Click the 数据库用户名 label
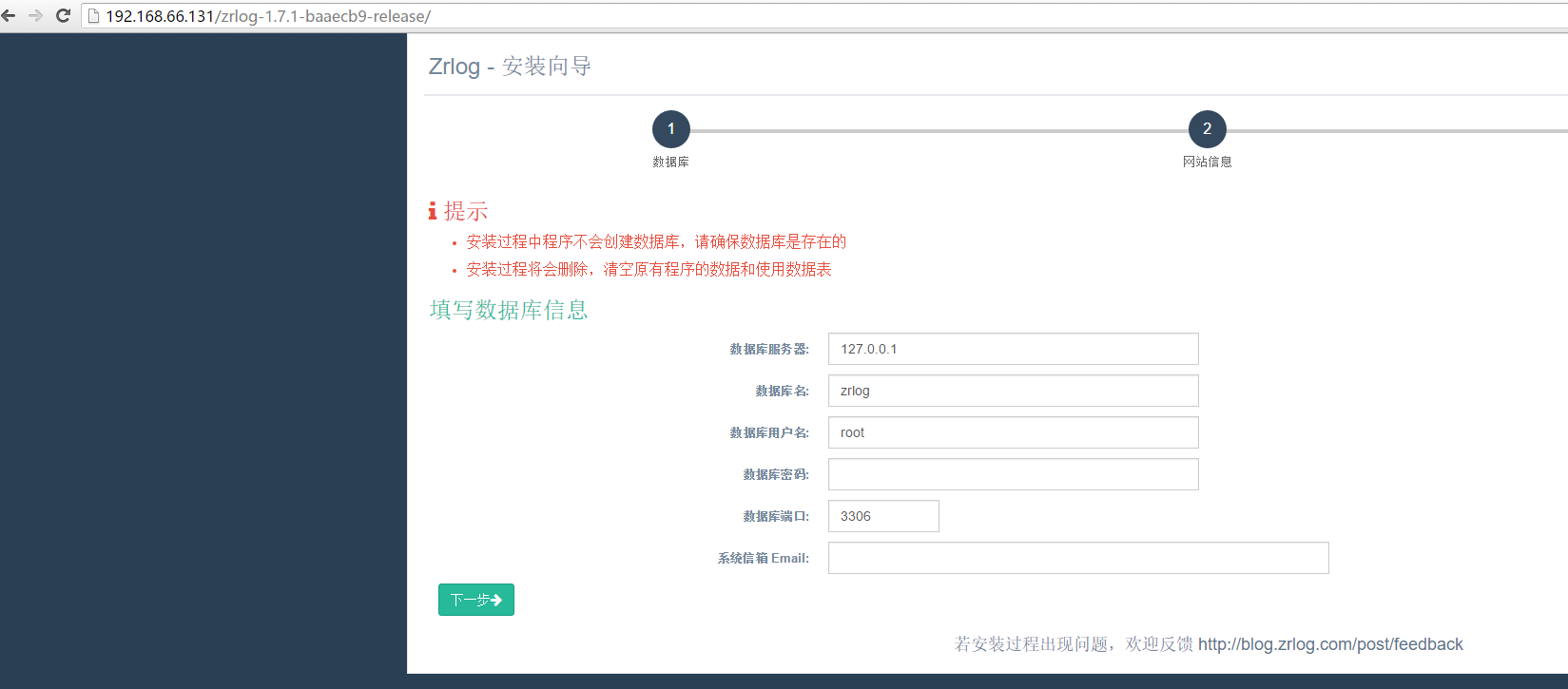 tap(769, 432)
